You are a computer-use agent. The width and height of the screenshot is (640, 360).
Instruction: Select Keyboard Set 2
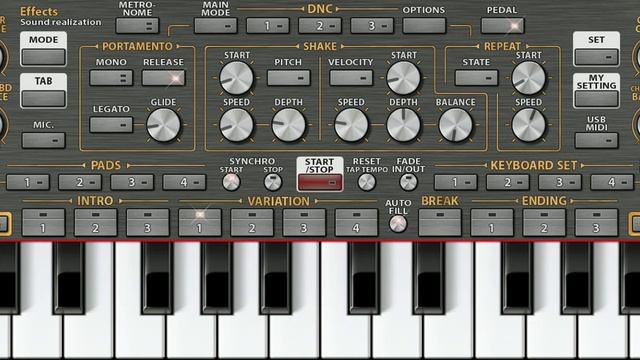(x=508, y=182)
